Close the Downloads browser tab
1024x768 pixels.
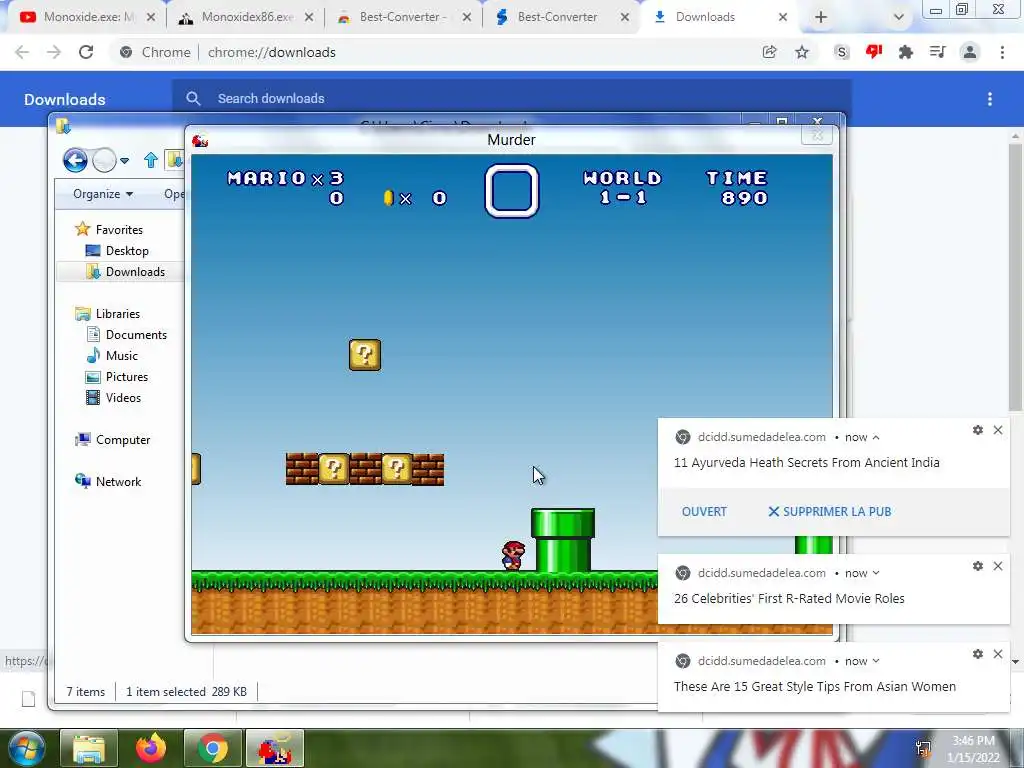click(x=783, y=18)
